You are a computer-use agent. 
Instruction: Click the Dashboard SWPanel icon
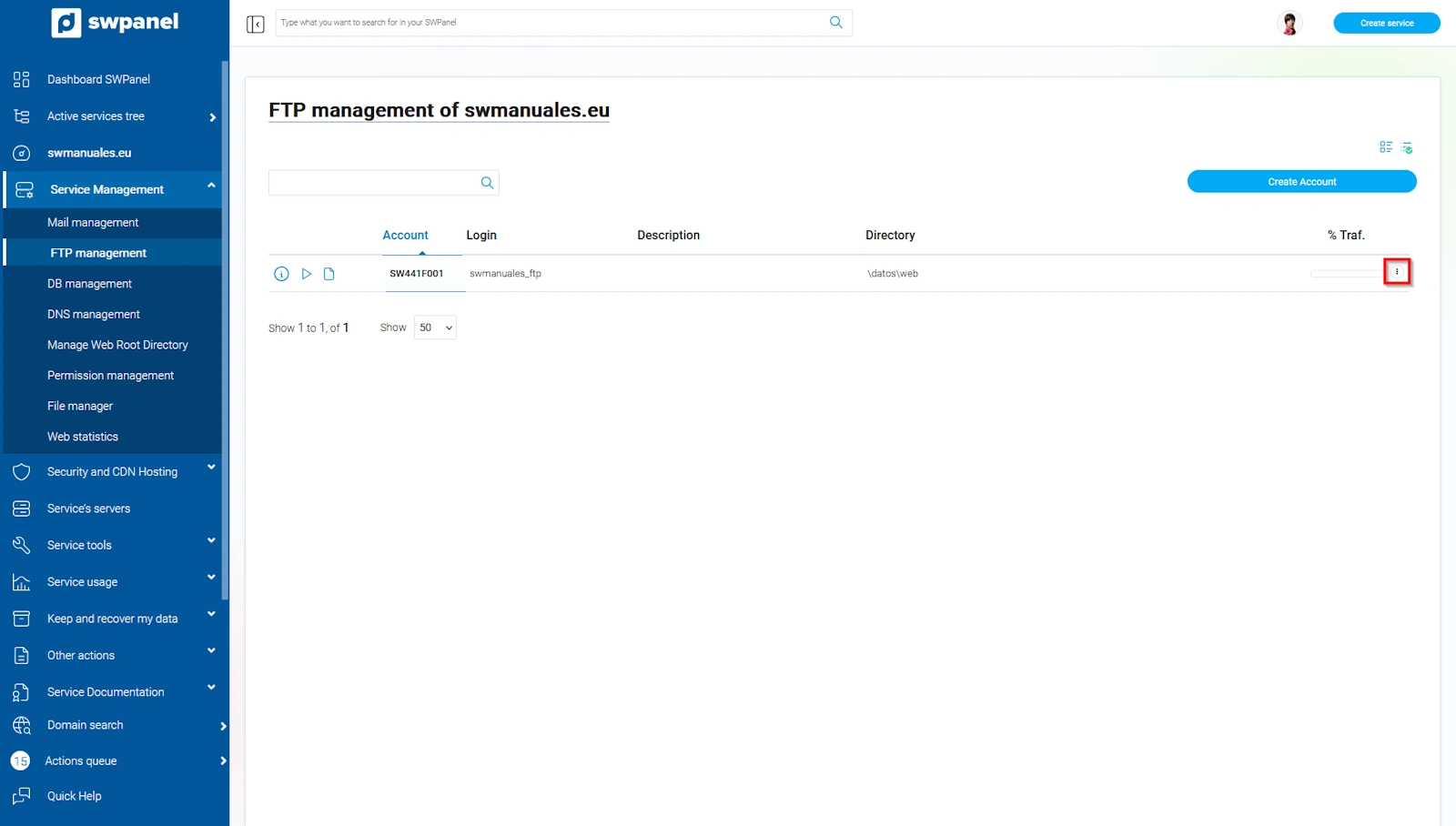(x=22, y=79)
